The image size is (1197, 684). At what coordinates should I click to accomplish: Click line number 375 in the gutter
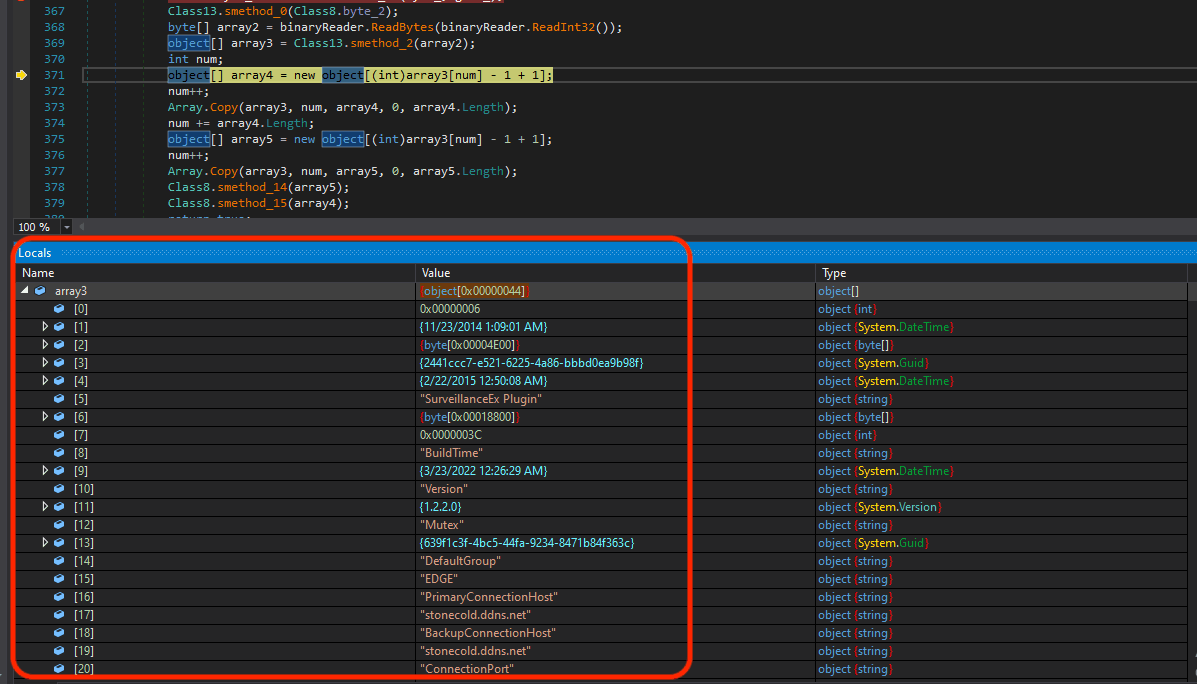[54, 139]
